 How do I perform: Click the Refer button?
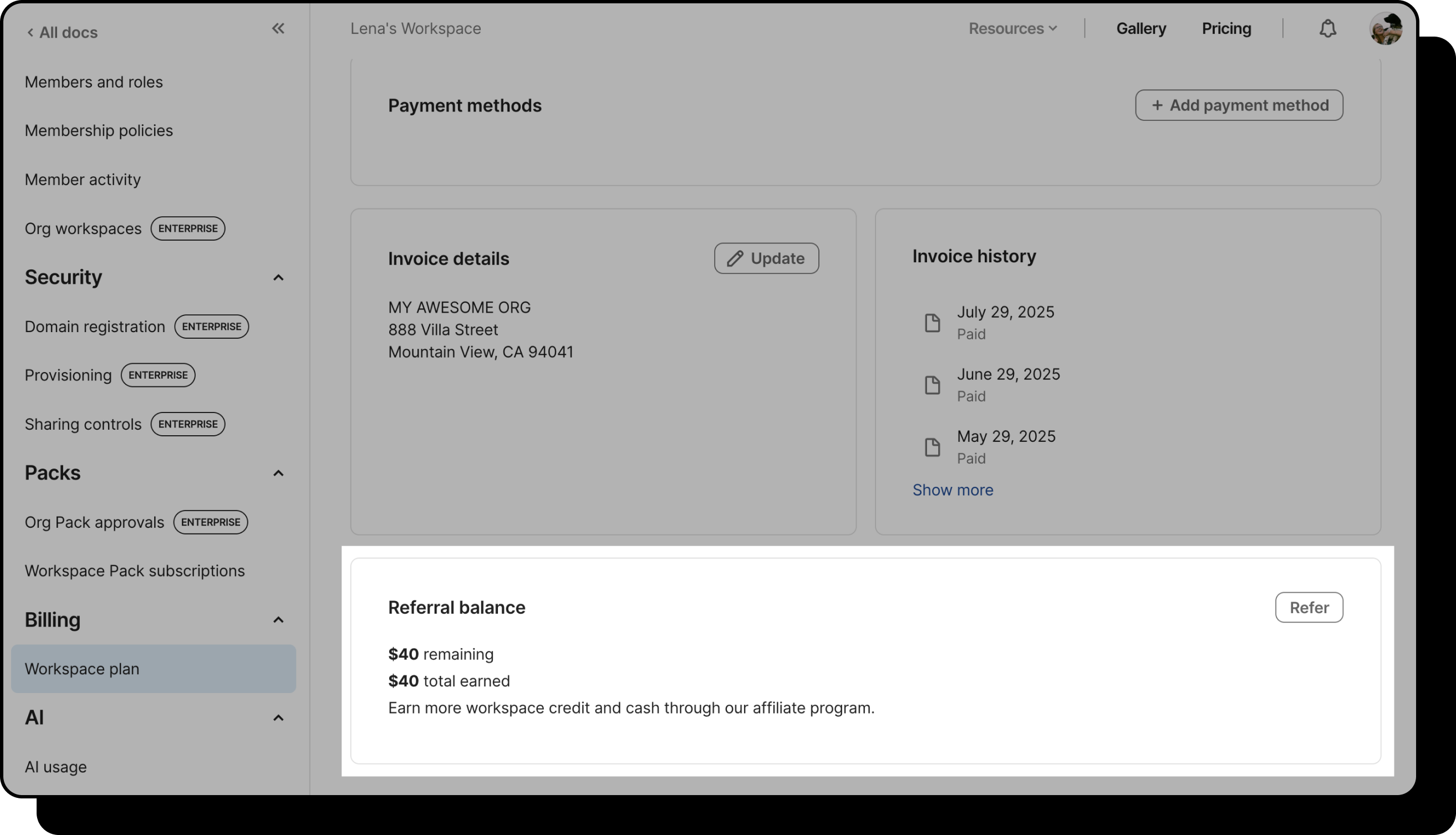tap(1309, 607)
